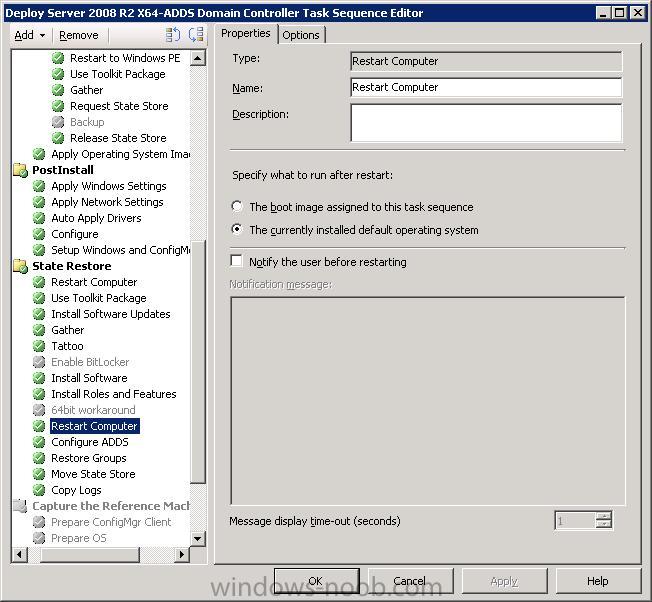
Task: Click the tree scroll down arrow
Action: [x=198, y=539]
